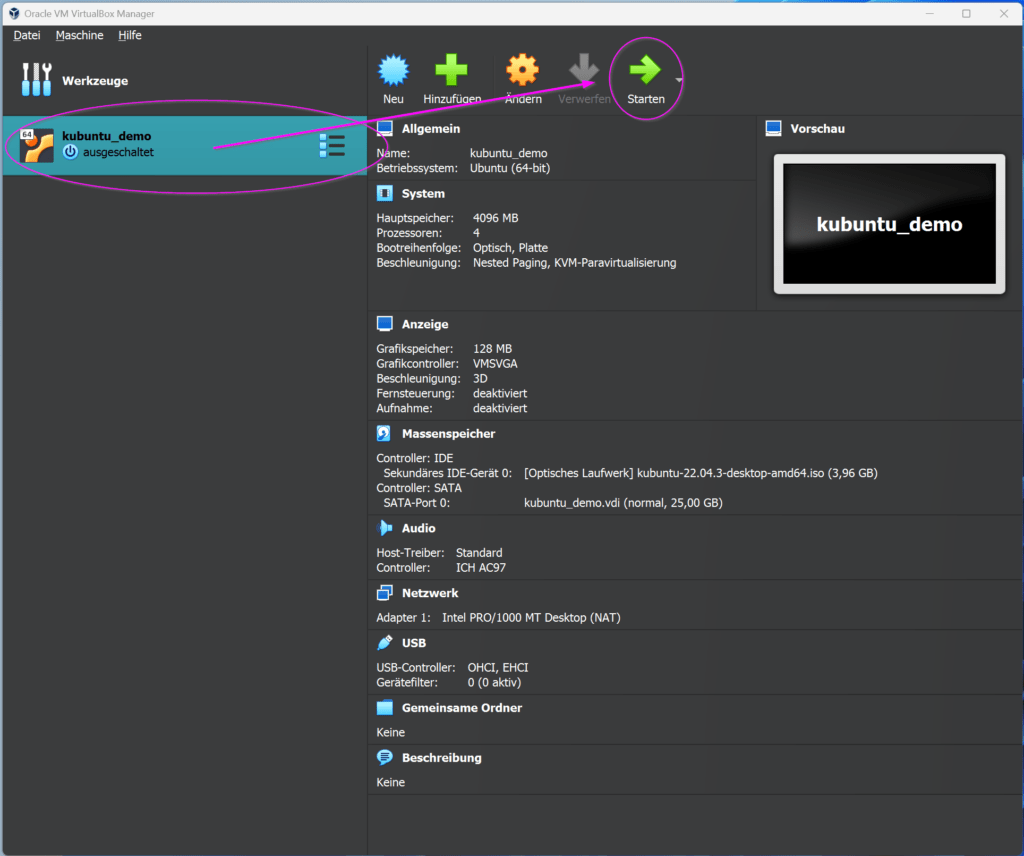Viewport: 1024px width, 856px height.
Task: Click the power state icon beside ausgeschaltet
Action: [x=71, y=152]
